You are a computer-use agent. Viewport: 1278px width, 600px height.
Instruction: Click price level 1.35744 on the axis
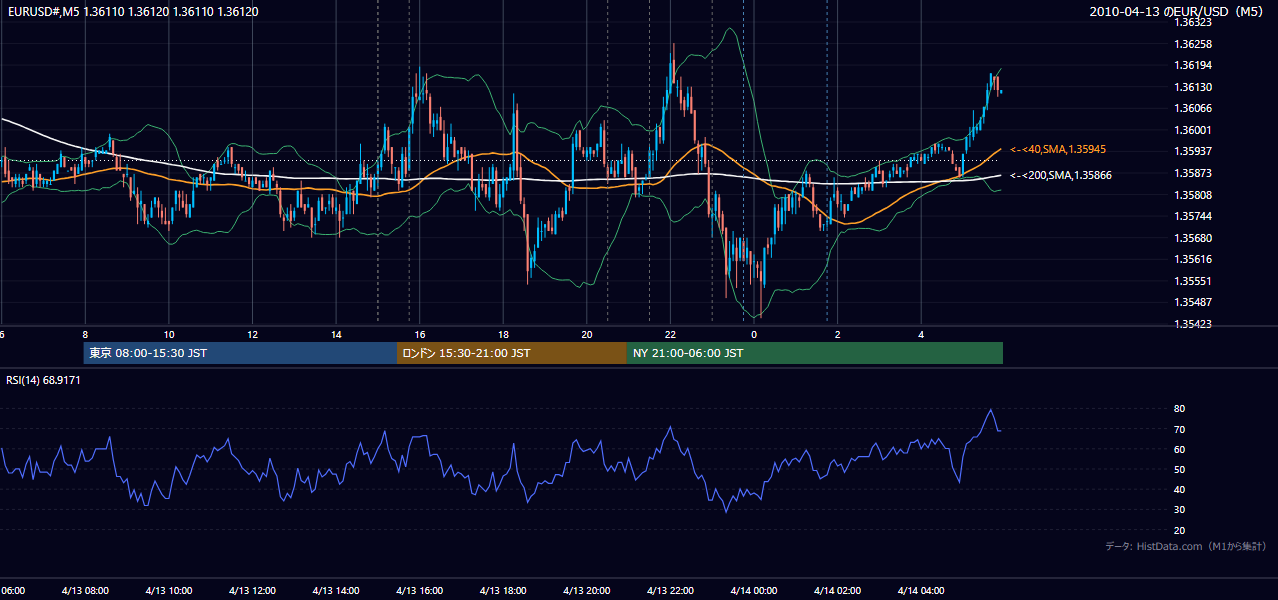click(1193, 216)
